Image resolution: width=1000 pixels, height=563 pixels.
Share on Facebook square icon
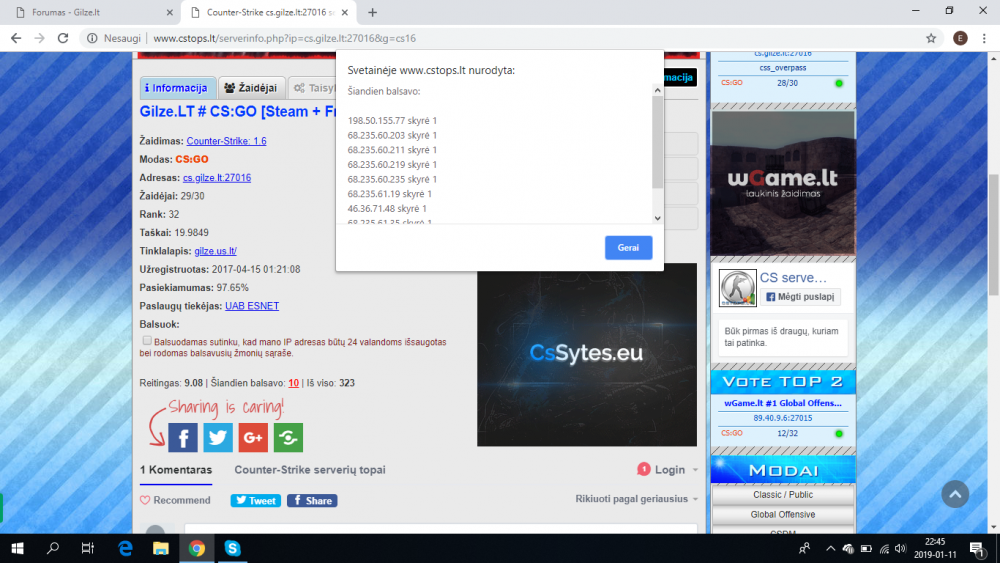[183, 437]
